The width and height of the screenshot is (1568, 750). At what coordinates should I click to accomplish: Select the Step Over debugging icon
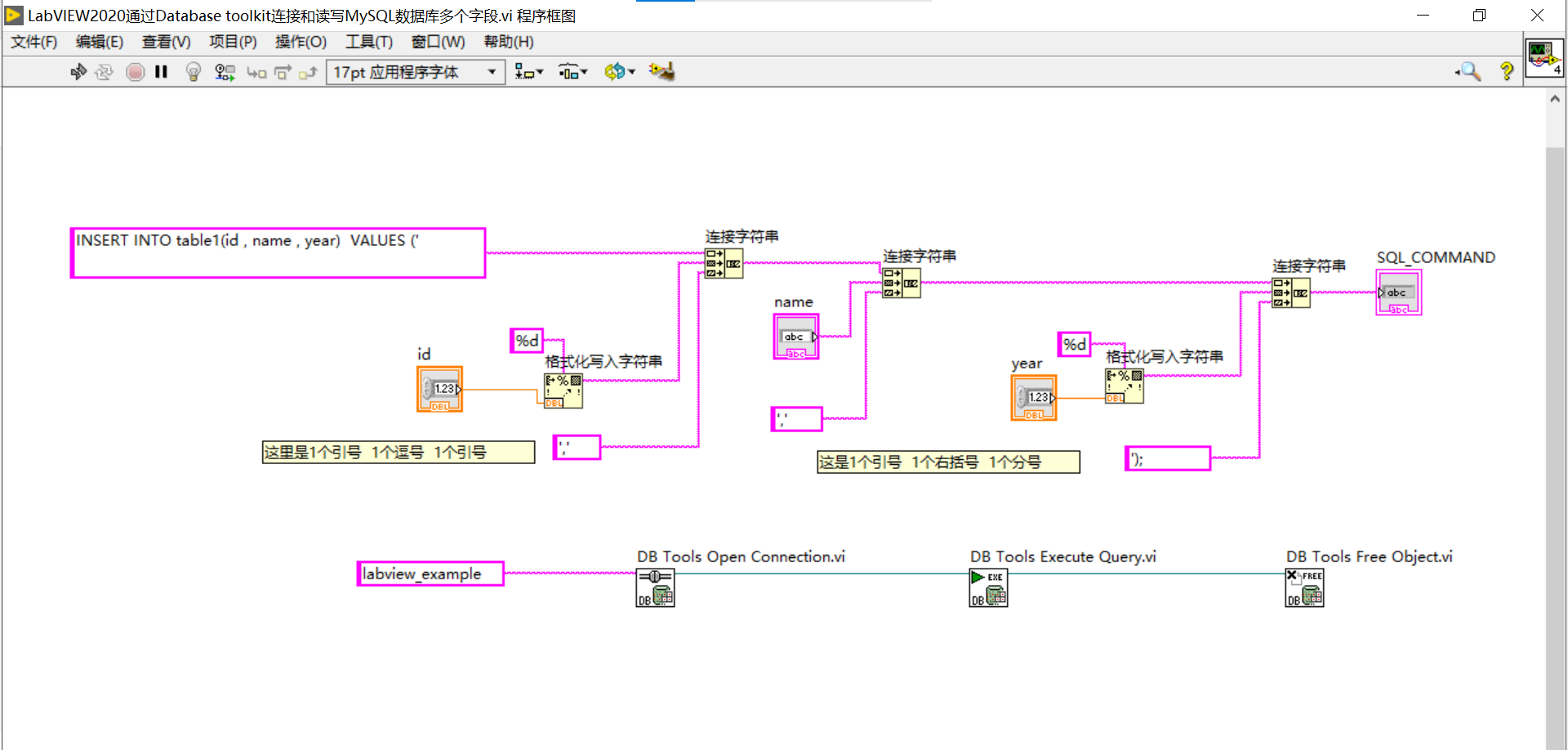(x=282, y=72)
